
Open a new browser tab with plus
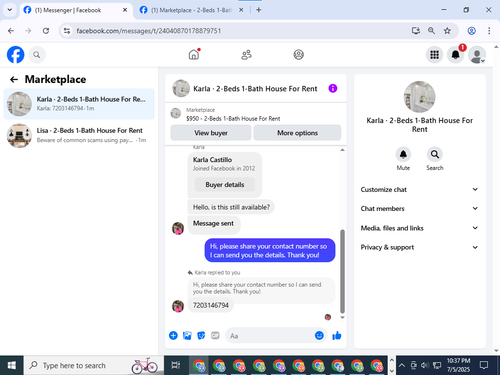(x=259, y=10)
